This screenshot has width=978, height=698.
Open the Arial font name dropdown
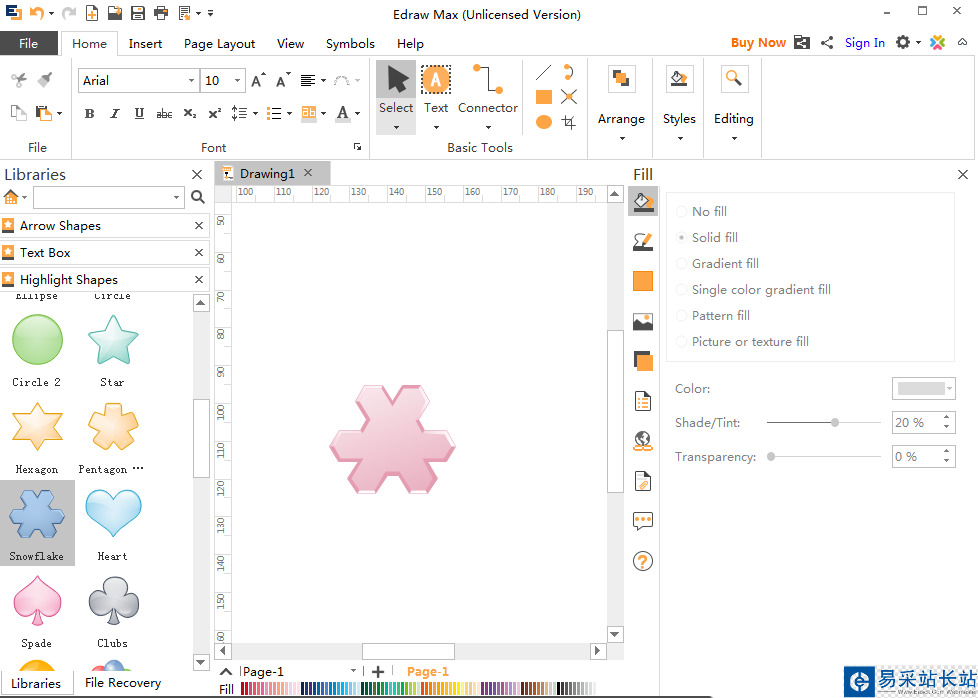pos(191,80)
